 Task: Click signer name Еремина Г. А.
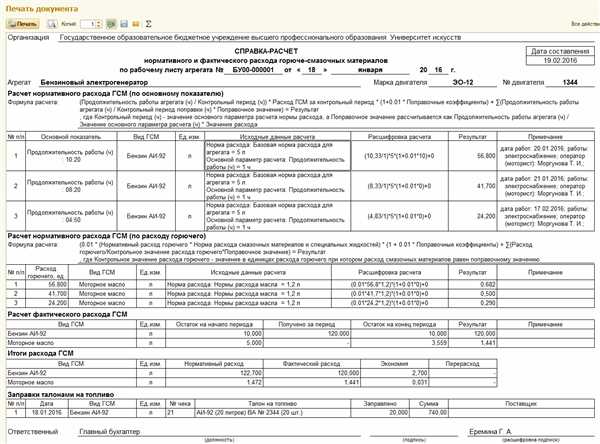pyautogui.click(x=490, y=431)
